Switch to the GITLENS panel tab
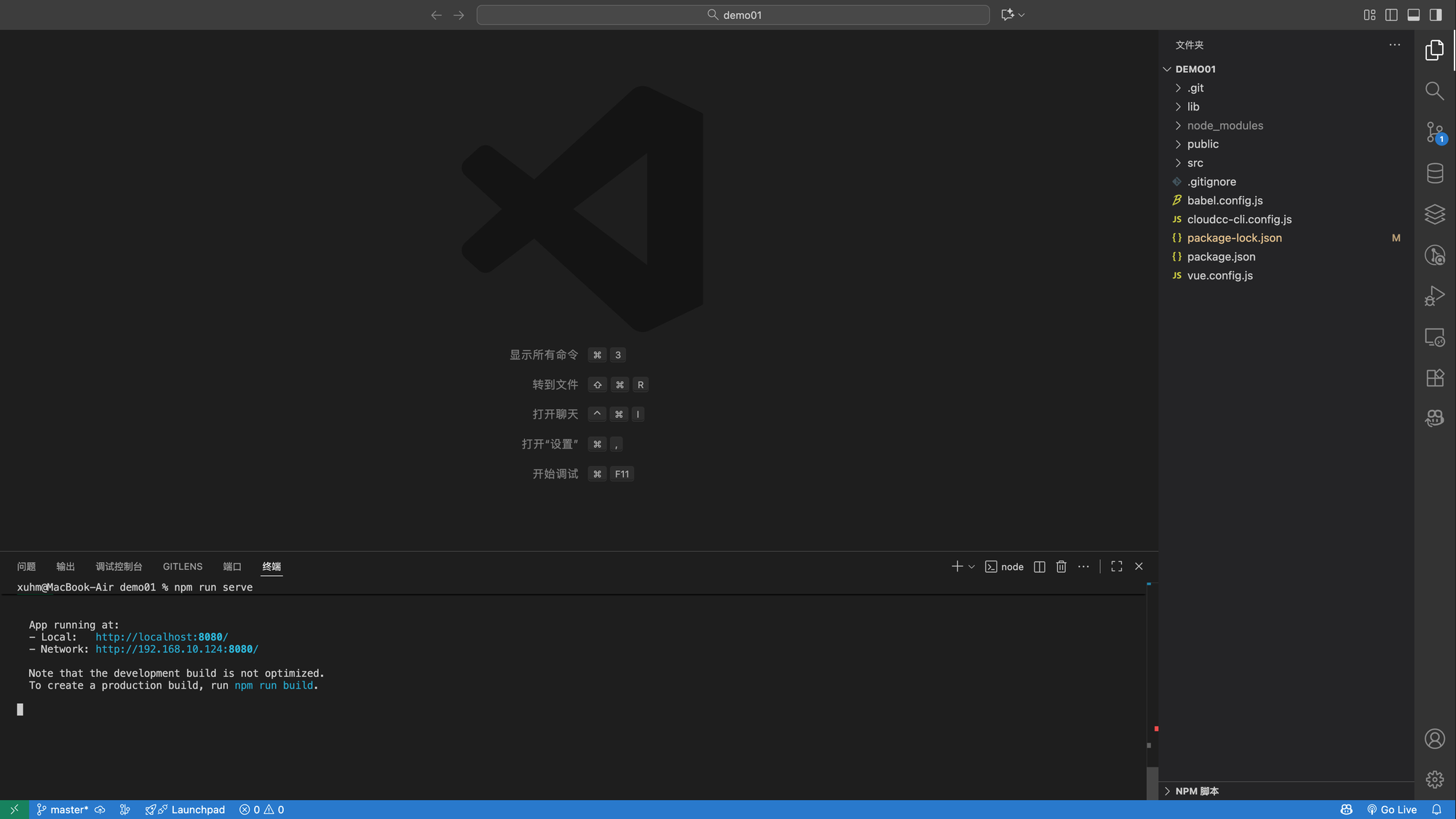Screen dimensions: 1456x819 click(183, 566)
